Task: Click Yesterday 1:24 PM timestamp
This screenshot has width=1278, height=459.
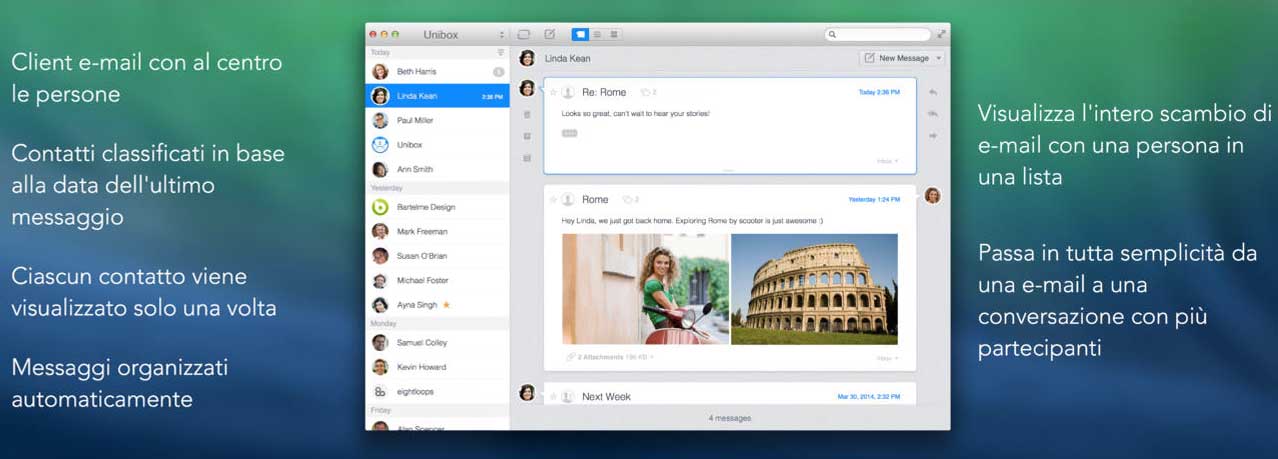Action: click(x=874, y=200)
